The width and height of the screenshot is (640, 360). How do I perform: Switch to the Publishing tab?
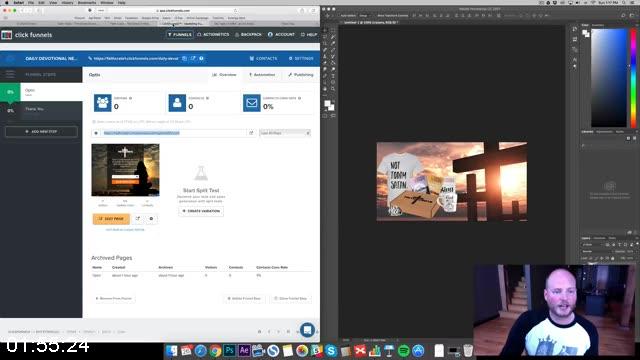pos(301,75)
